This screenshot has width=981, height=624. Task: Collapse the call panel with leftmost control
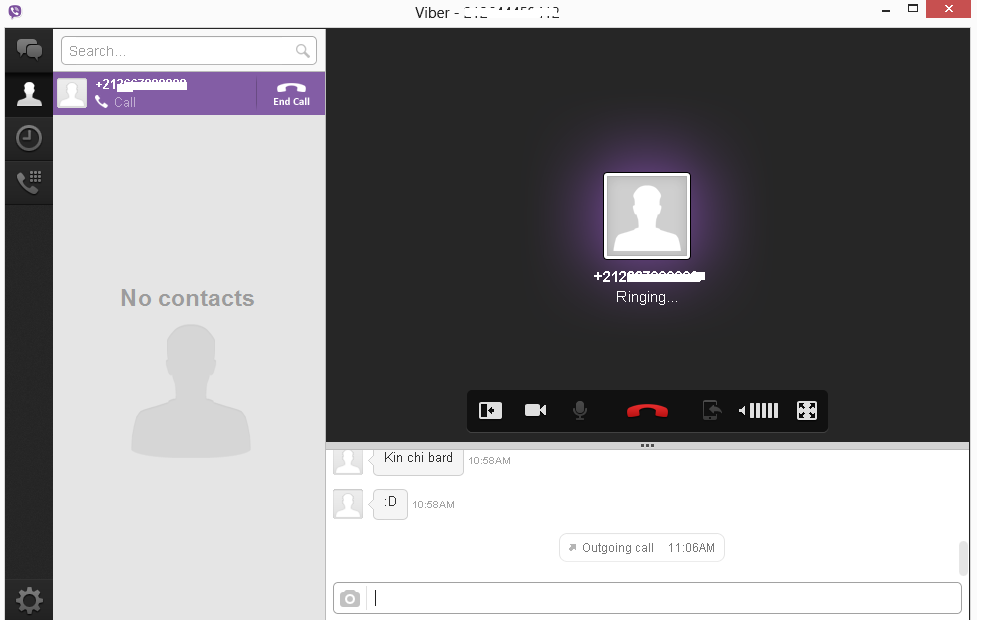[x=489, y=410]
